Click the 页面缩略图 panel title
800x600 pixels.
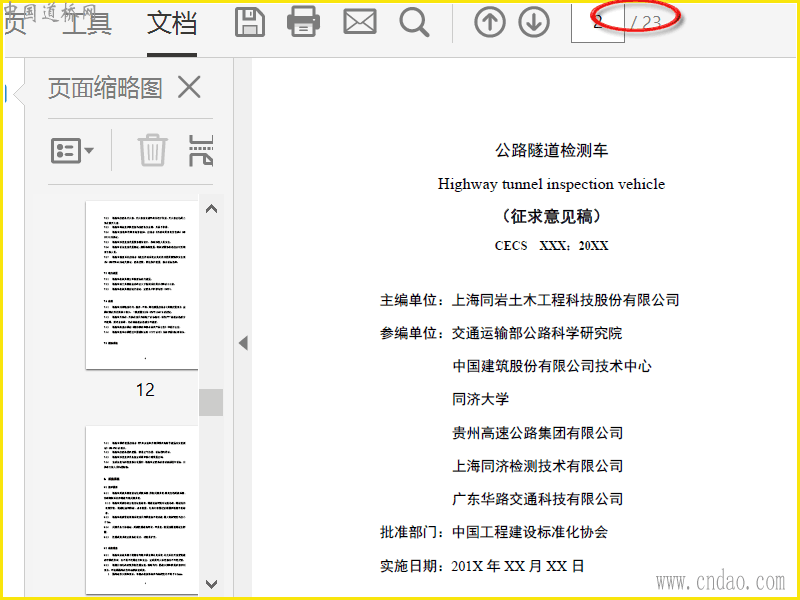click(x=105, y=88)
